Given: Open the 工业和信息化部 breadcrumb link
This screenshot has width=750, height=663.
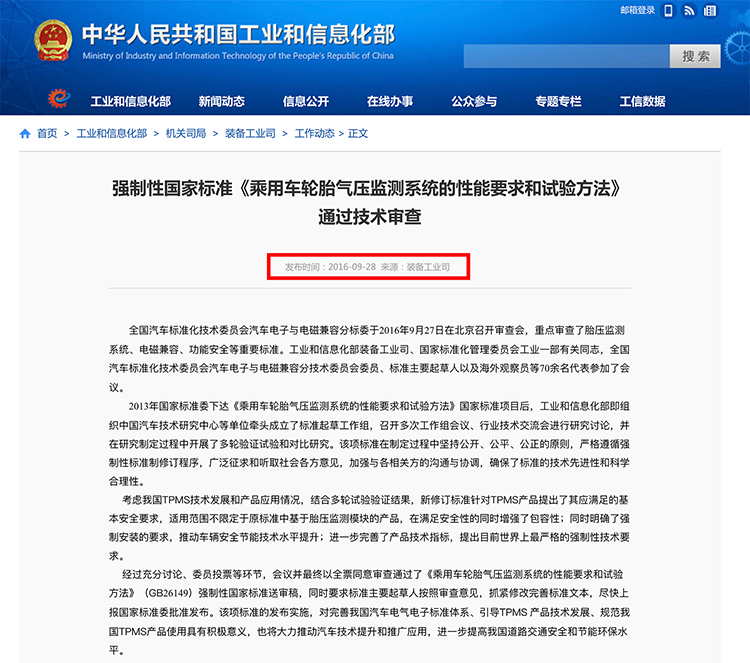Looking at the screenshot, I should coord(111,133).
